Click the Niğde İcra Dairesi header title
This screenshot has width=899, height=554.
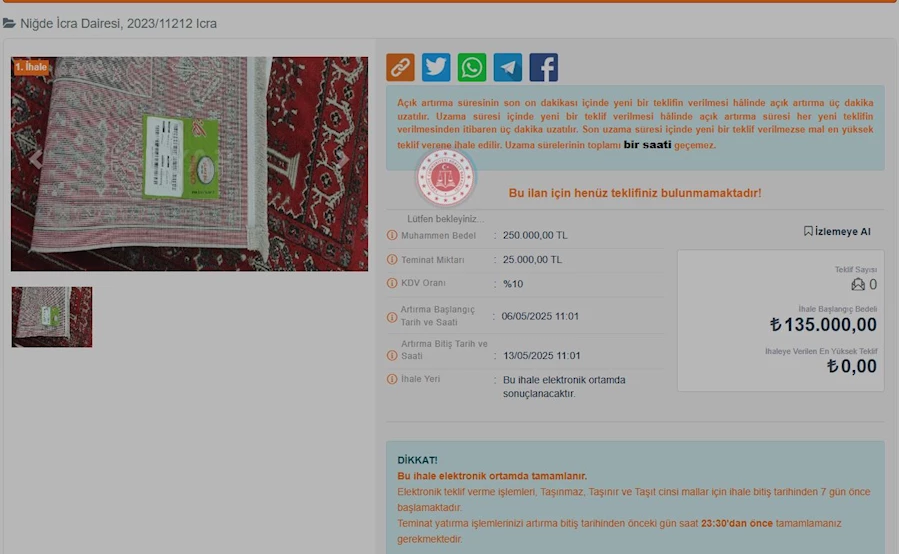pyautogui.click(x=118, y=23)
